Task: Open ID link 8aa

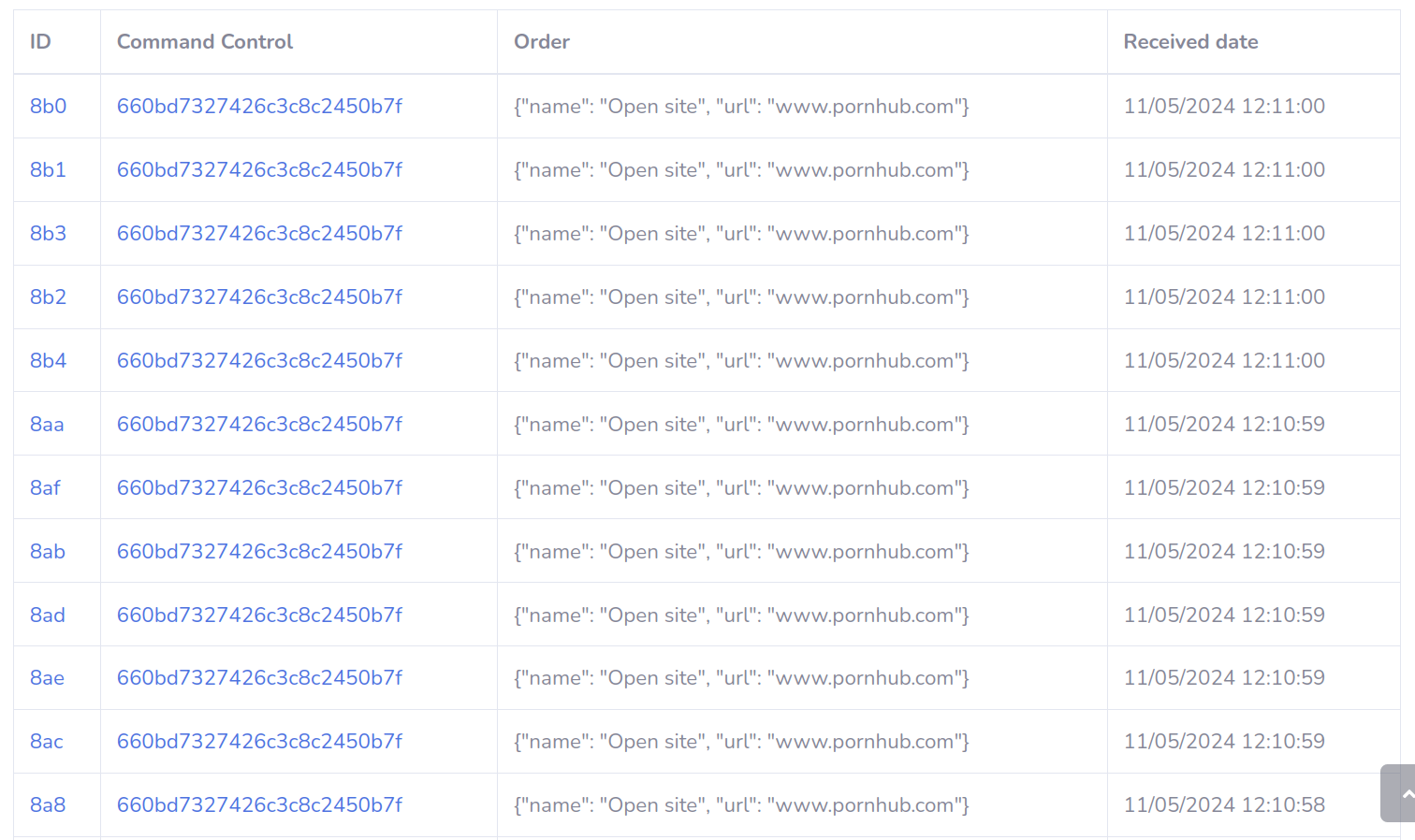Action: point(47,425)
